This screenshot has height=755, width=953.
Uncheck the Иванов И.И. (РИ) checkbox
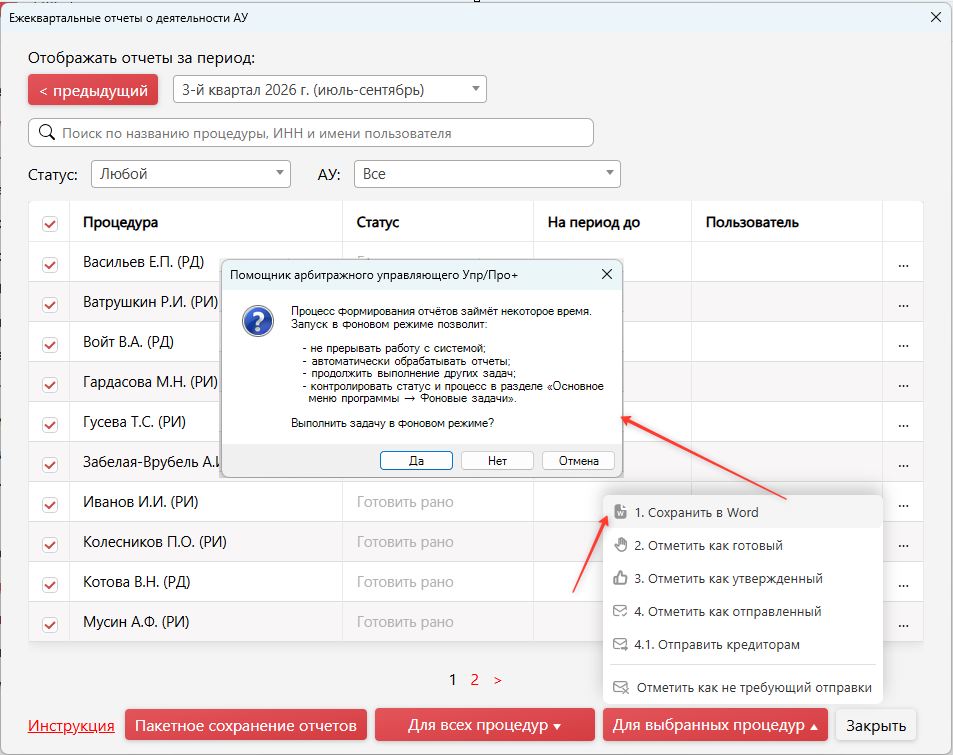click(50, 504)
